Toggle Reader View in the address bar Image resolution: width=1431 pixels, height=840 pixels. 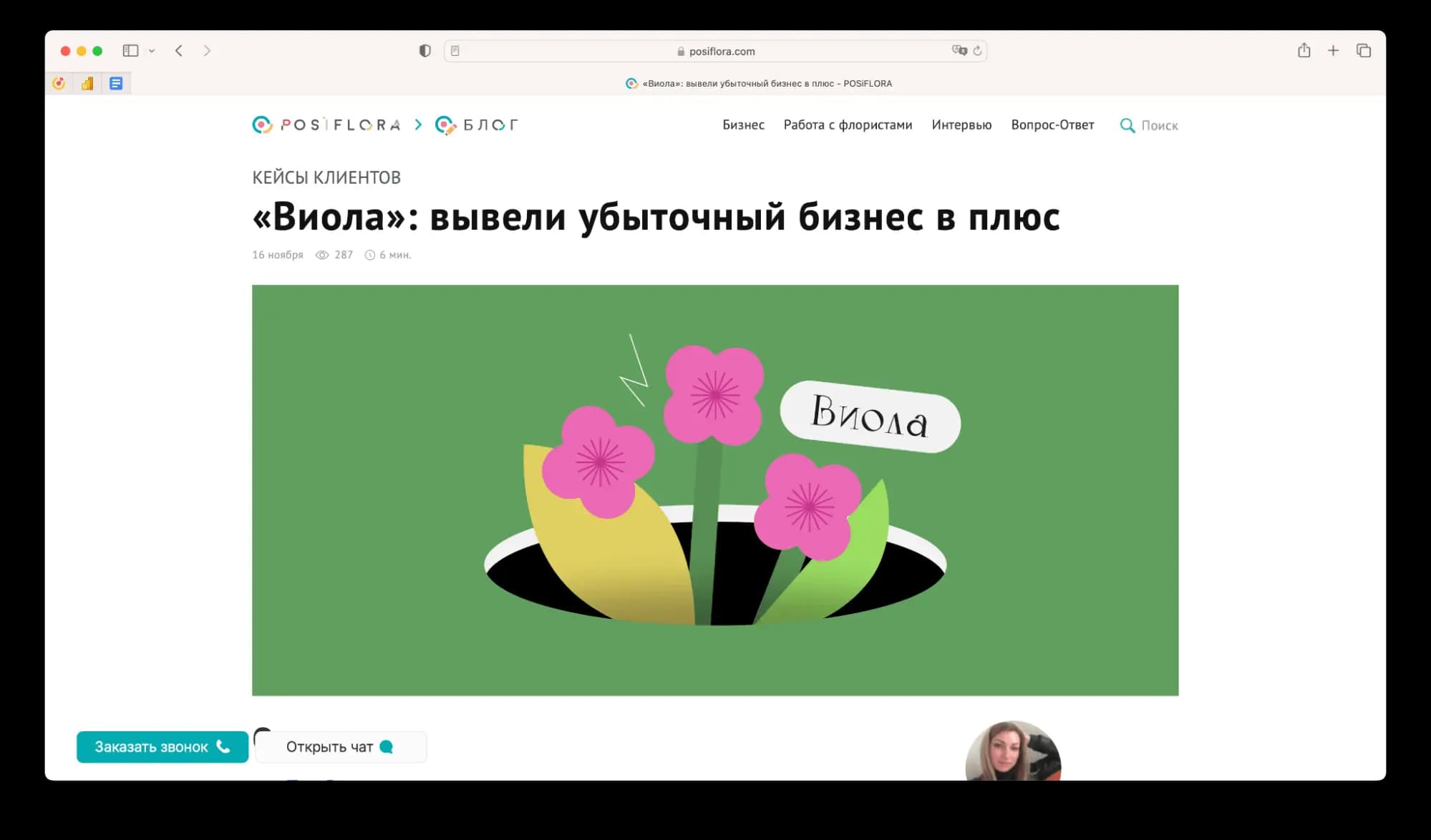coord(455,50)
